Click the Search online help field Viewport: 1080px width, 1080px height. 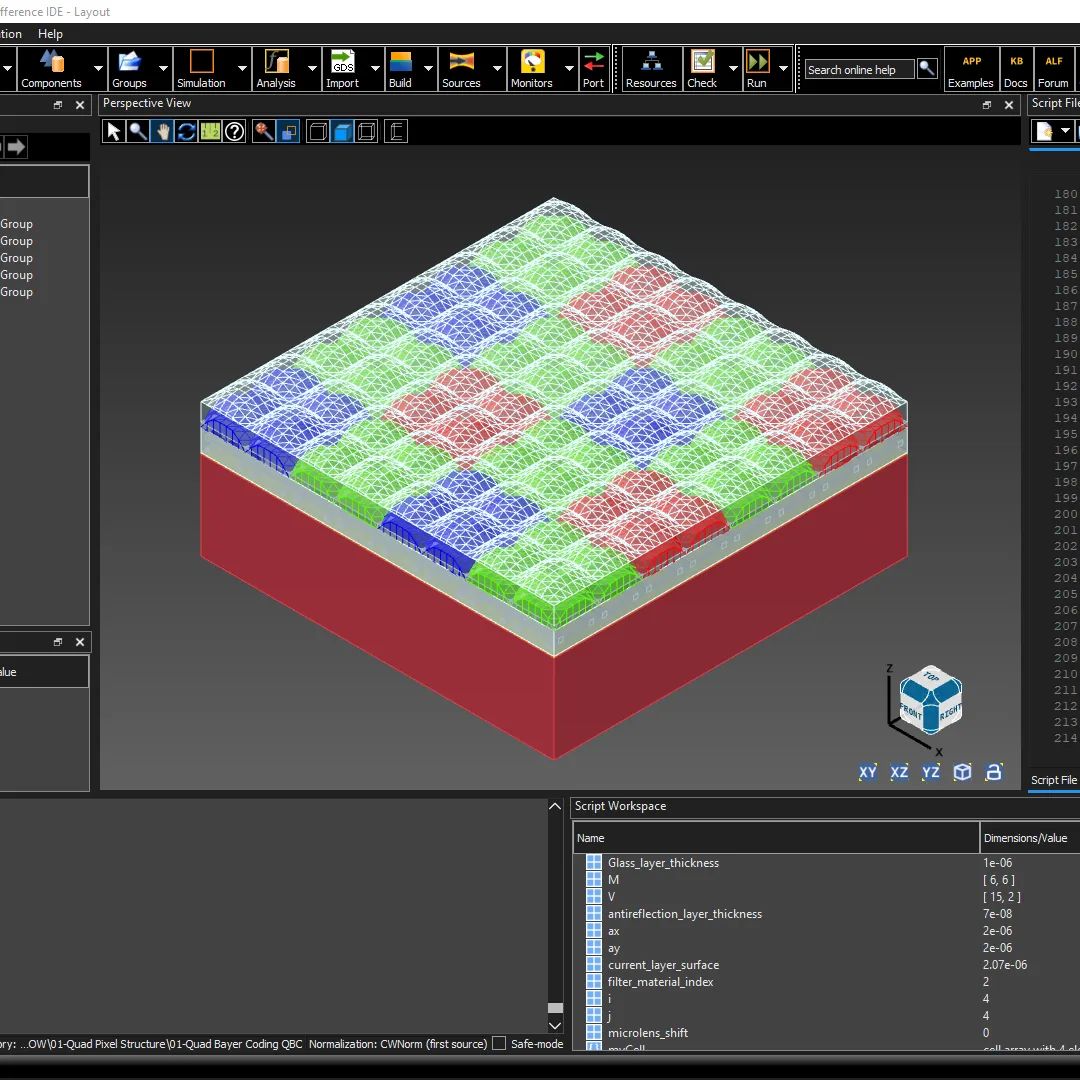coord(859,70)
